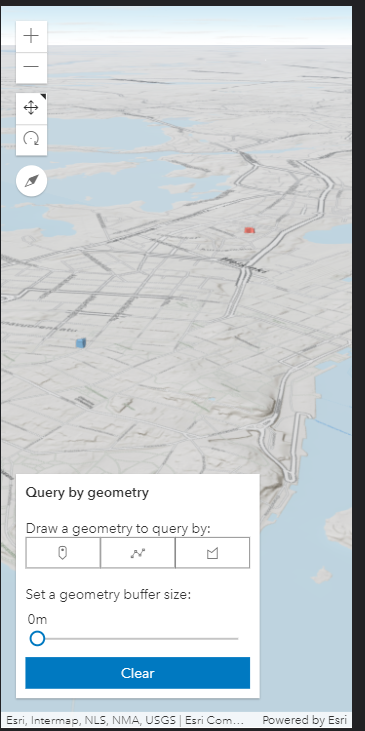Zoom out with the minus button
365x731 pixels.
tap(31, 67)
